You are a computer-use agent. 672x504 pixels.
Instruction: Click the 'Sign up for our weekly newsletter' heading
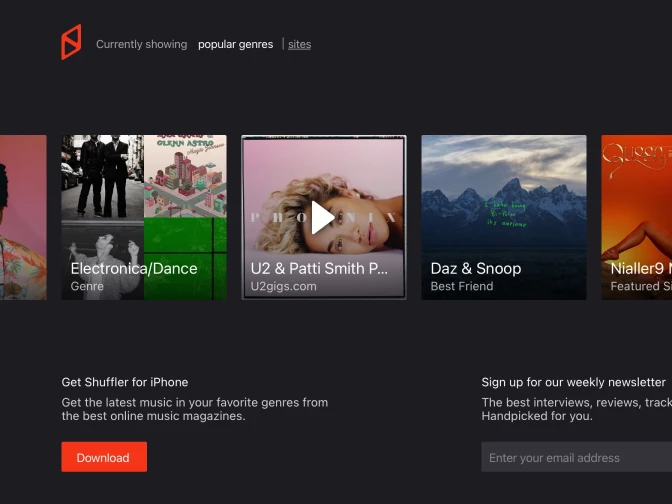(x=573, y=382)
